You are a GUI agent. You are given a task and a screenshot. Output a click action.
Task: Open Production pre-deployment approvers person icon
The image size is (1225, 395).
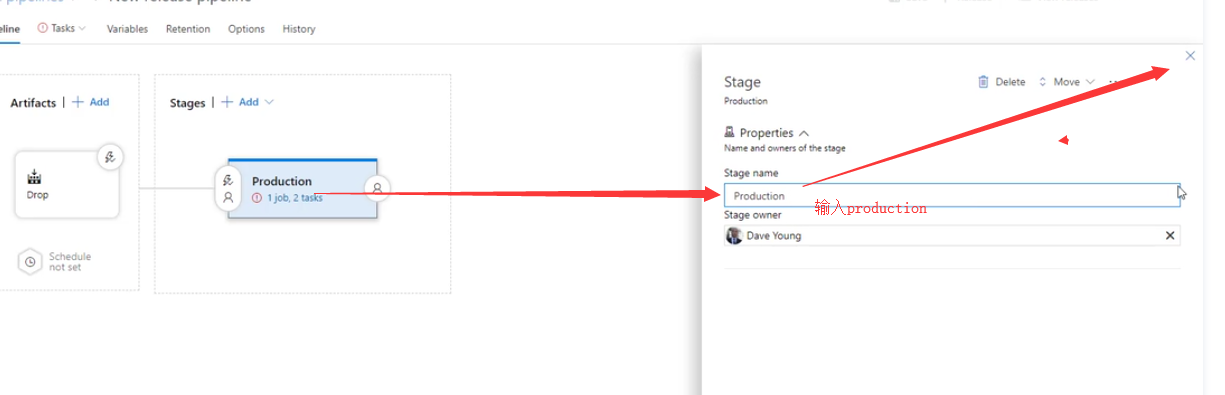coord(228,198)
